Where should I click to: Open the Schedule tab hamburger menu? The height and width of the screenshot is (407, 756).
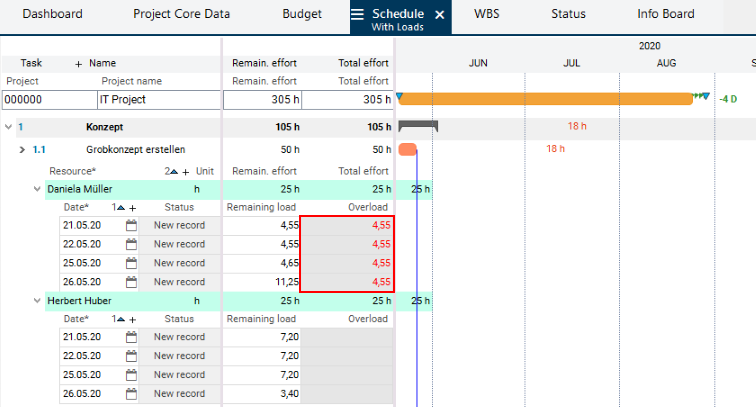(357, 15)
